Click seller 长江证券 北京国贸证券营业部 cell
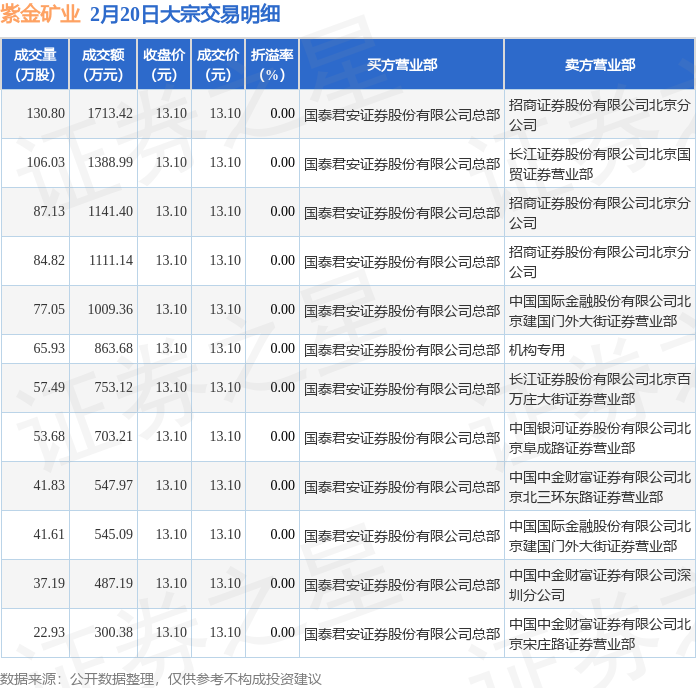 (x=600, y=164)
